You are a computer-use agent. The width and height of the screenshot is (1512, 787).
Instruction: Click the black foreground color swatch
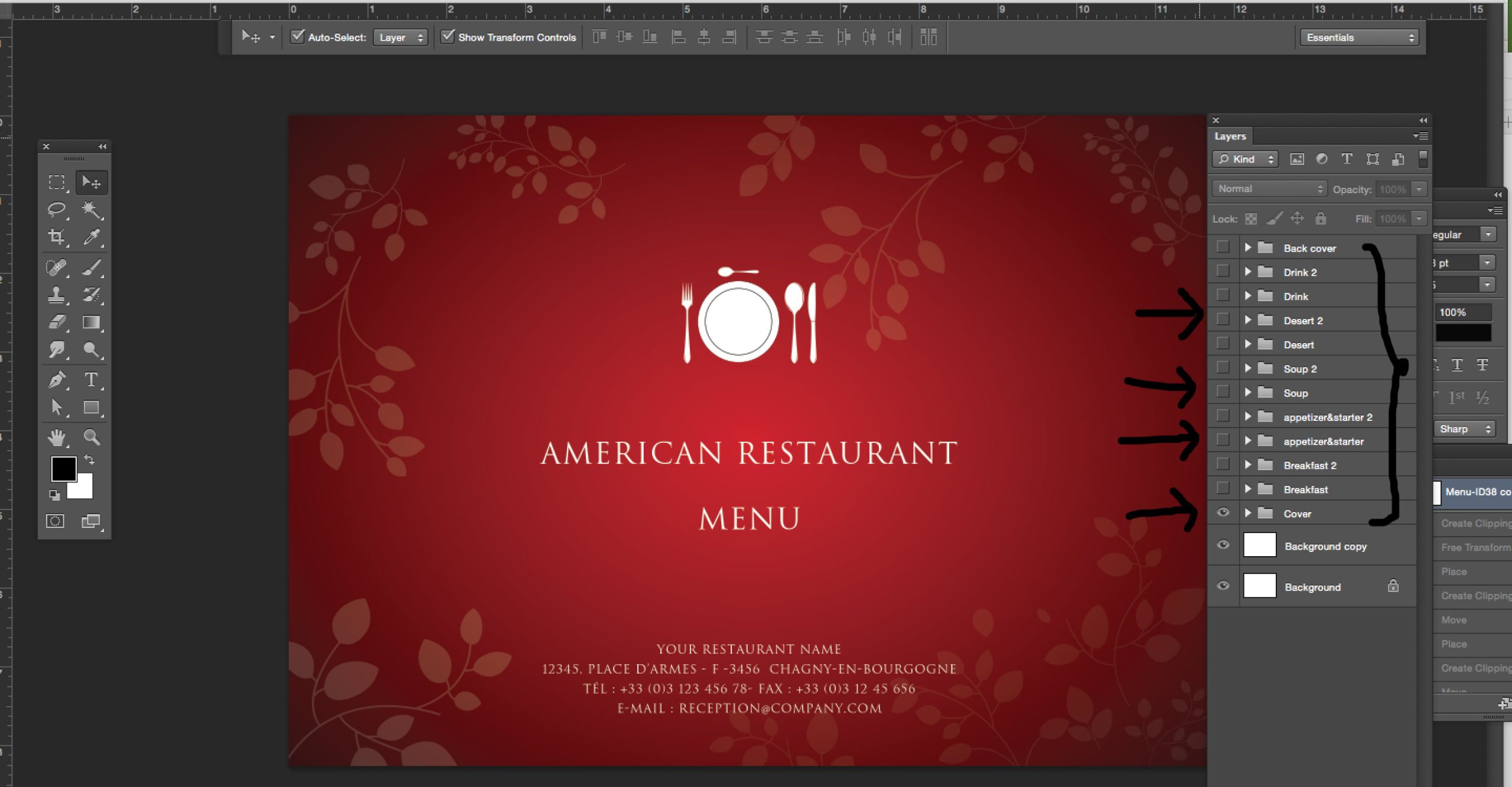[64, 468]
